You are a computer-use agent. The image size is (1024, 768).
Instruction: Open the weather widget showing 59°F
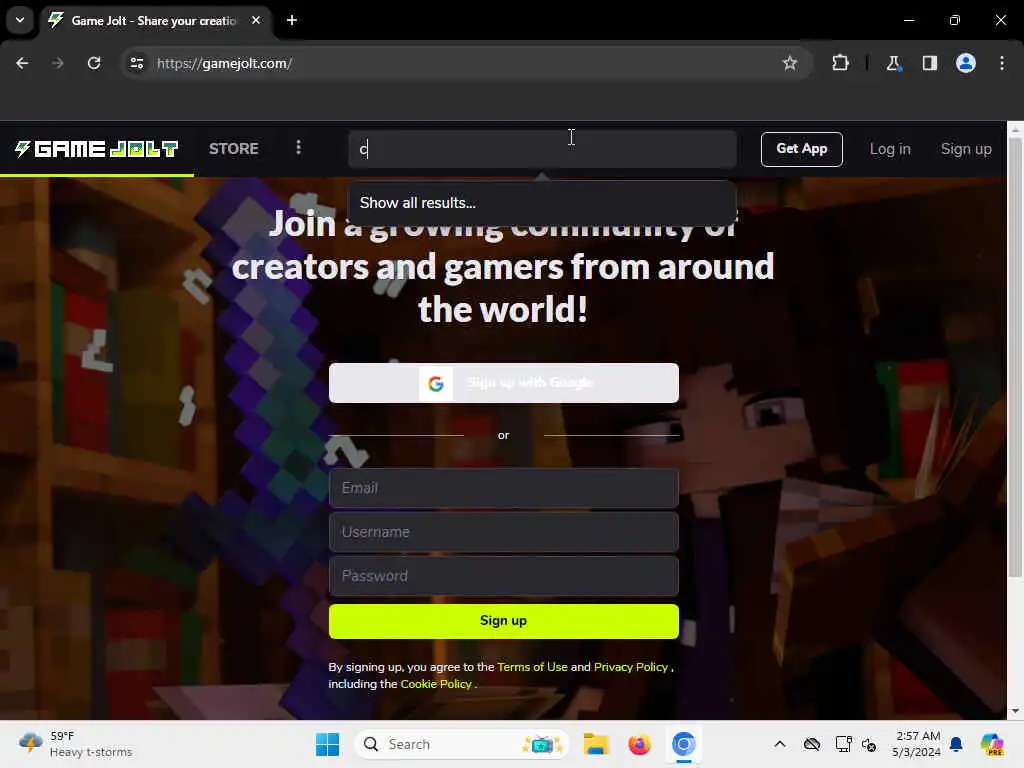(x=75, y=744)
